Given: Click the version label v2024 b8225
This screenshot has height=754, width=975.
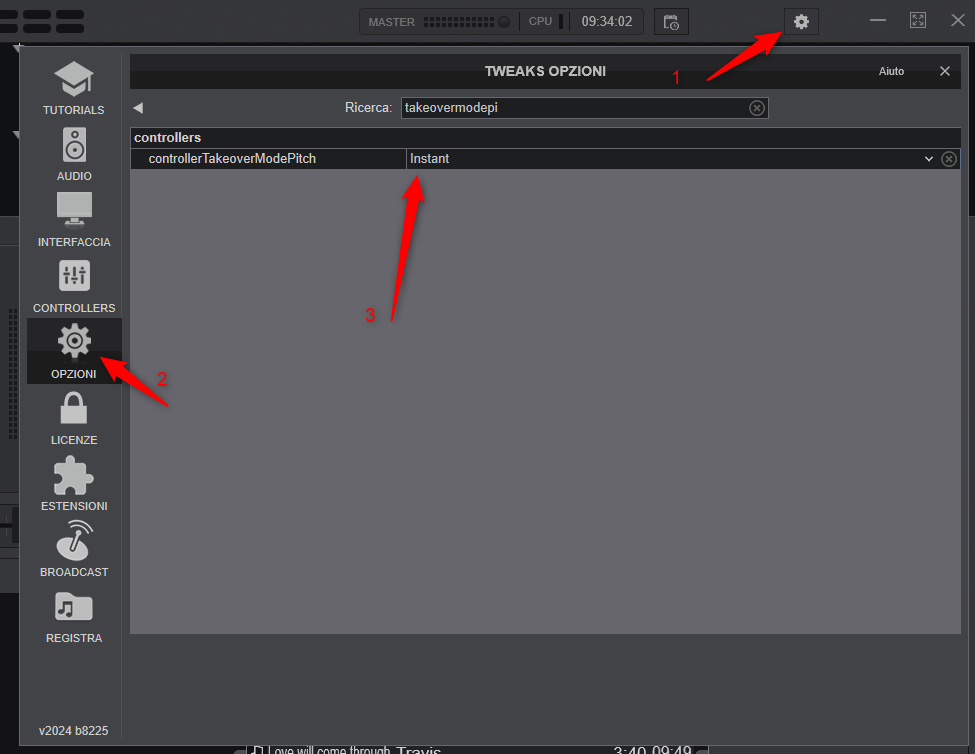Looking at the screenshot, I should [x=73, y=730].
